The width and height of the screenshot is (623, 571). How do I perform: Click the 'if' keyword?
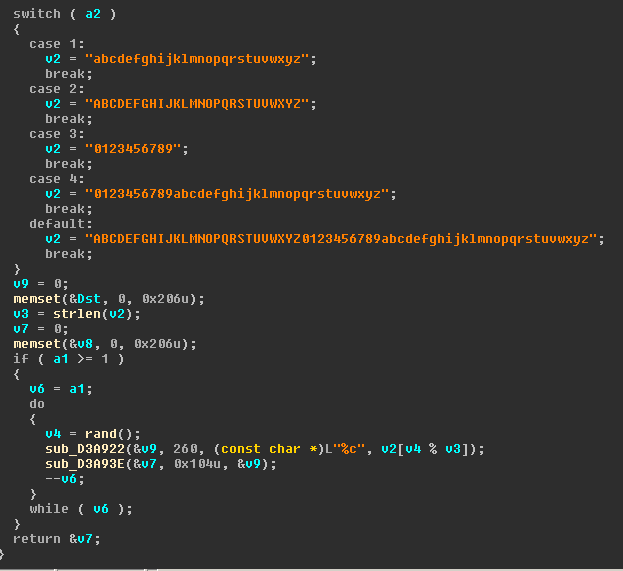tap(21, 359)
